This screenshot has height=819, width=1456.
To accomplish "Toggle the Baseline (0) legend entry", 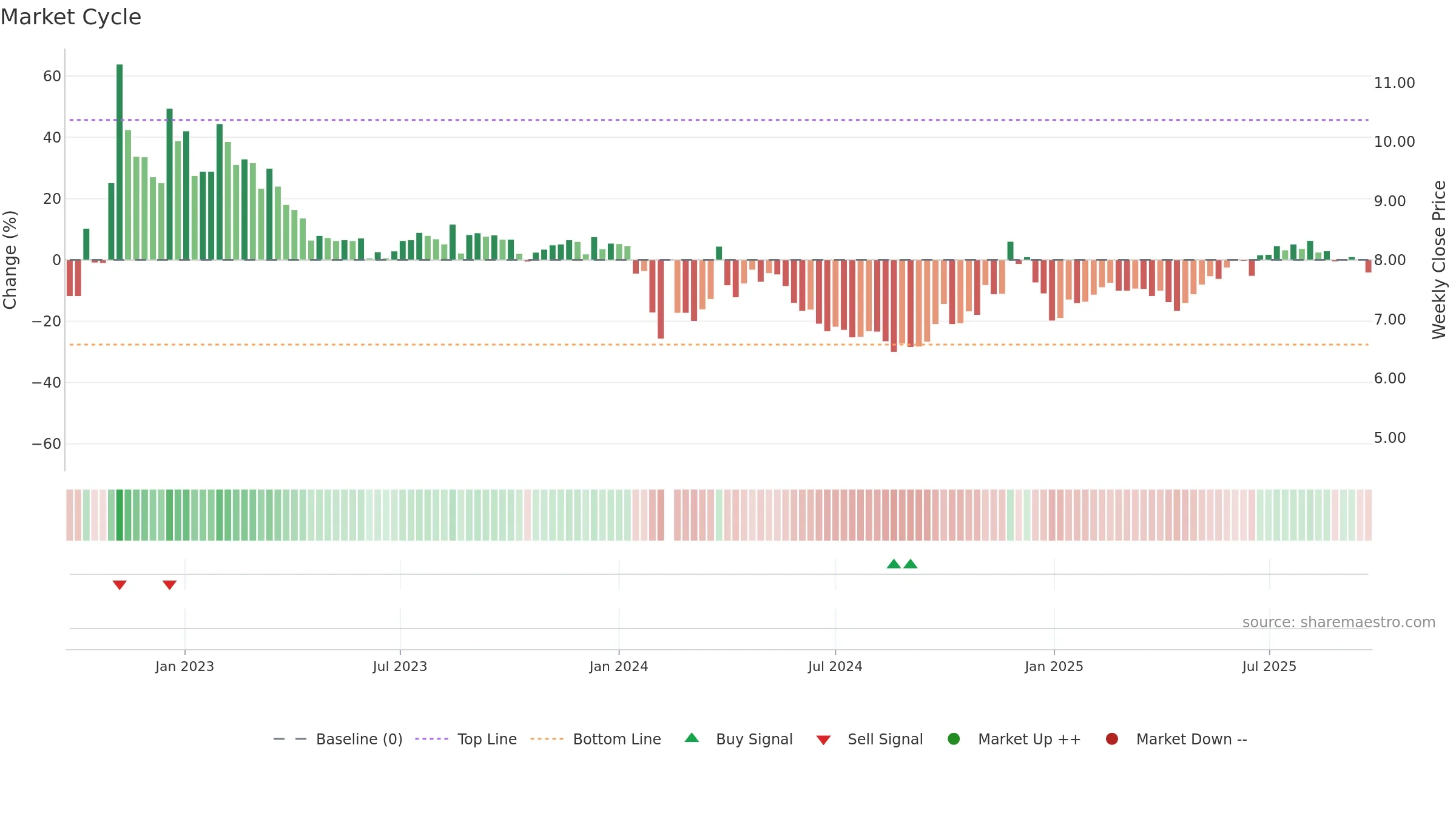I will tap(338, 739).
